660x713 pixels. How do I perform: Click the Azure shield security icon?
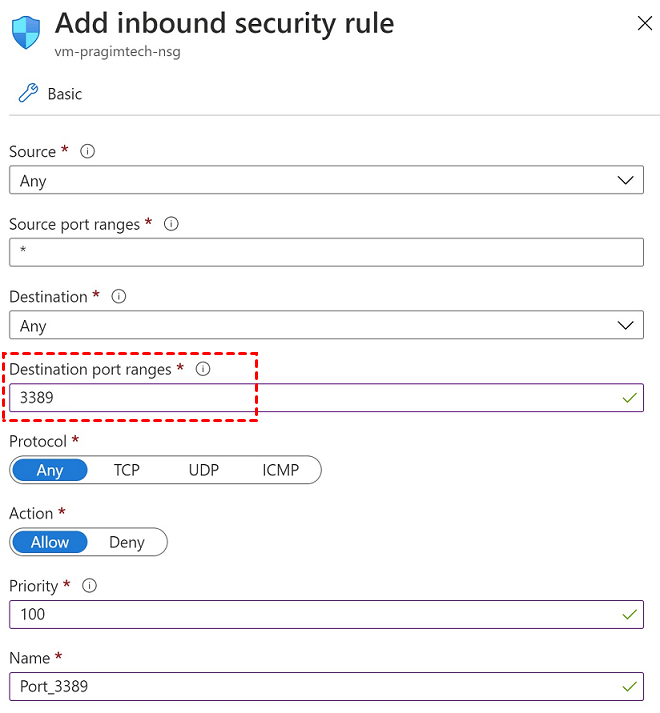[x=27, y=30]
